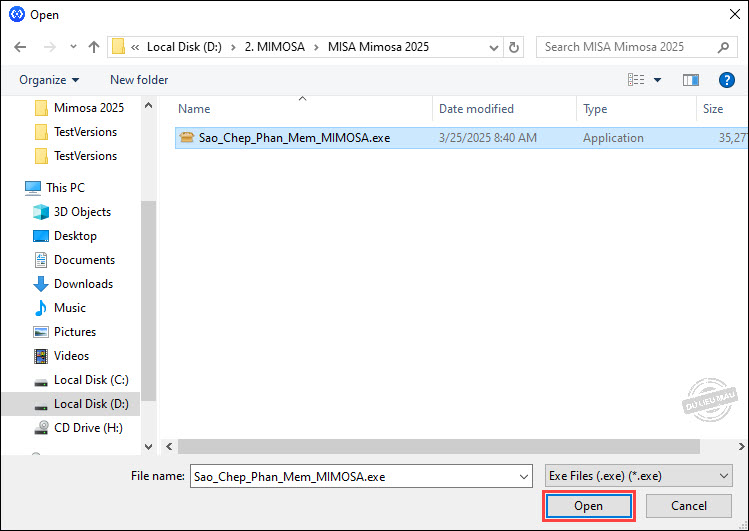Select Local Disk (D:) in address path

tap(184, 47)
